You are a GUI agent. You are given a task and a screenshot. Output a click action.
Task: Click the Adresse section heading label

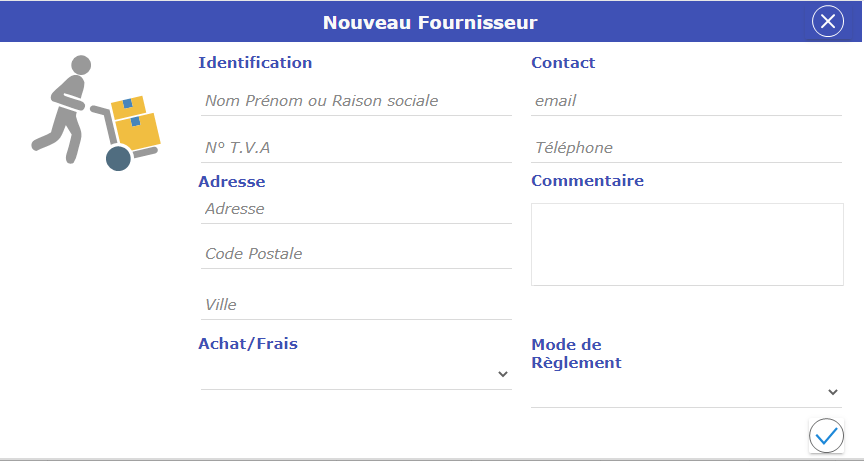[232, 181]
